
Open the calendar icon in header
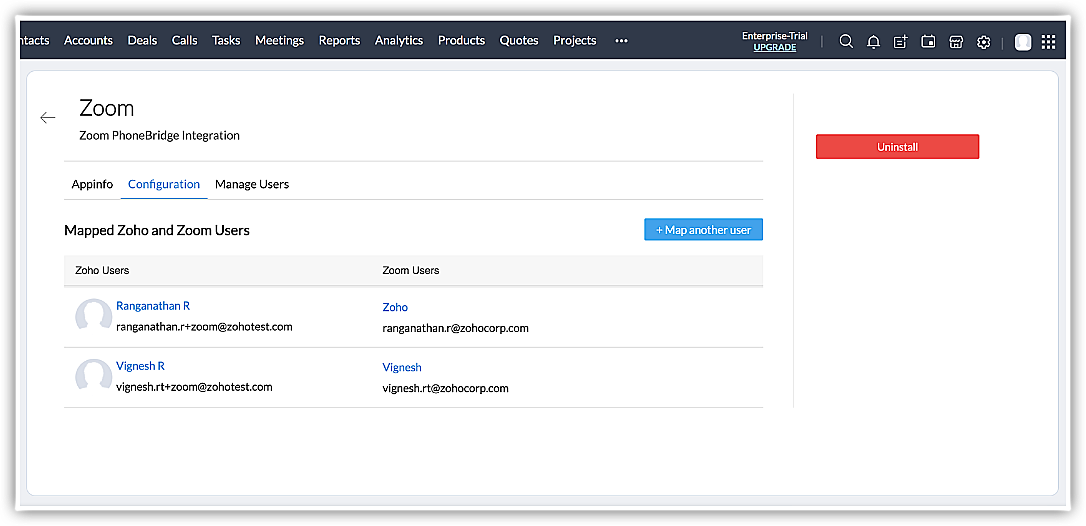point(928,42)
